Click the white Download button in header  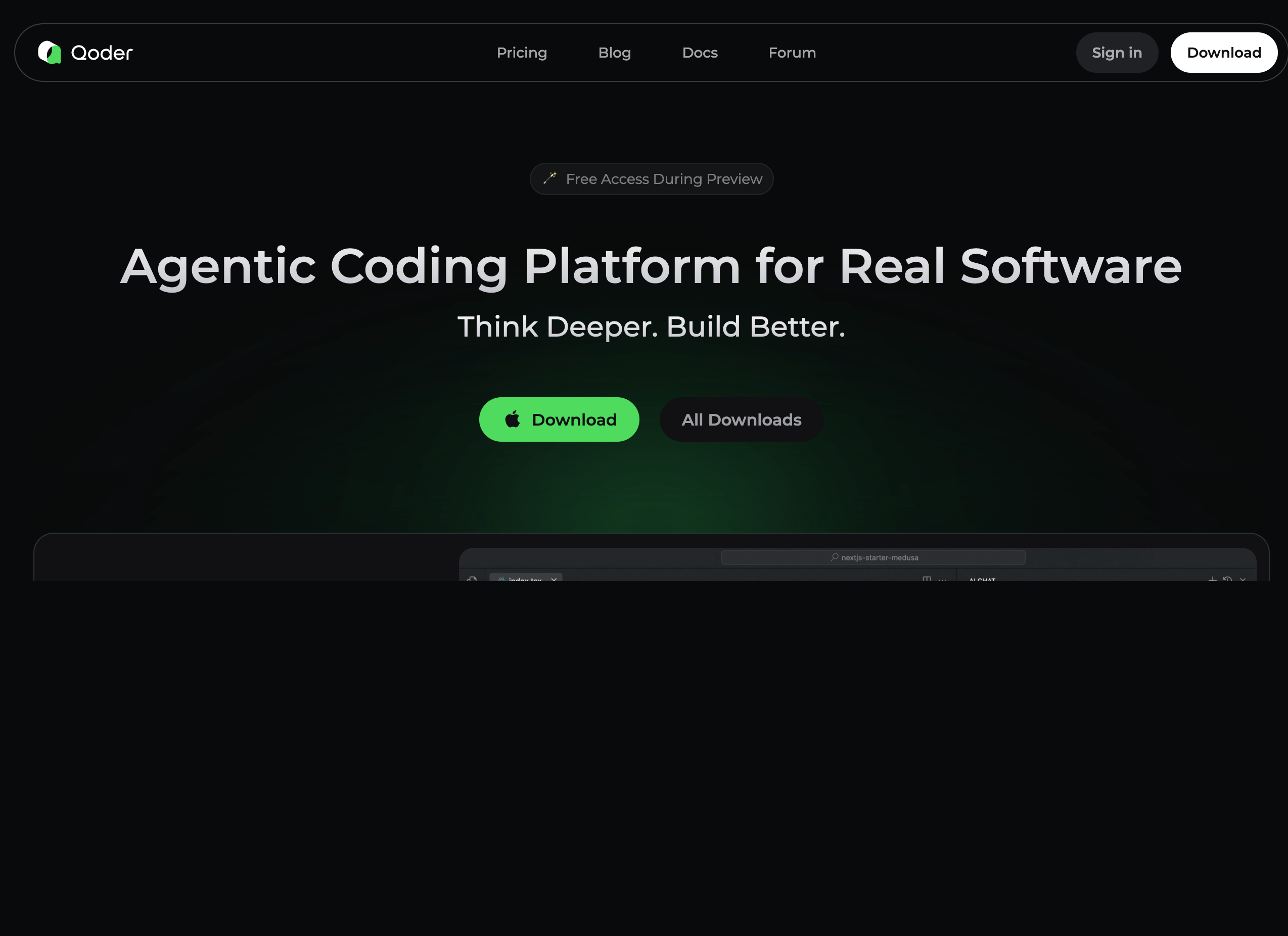[x=1224, y=52]
